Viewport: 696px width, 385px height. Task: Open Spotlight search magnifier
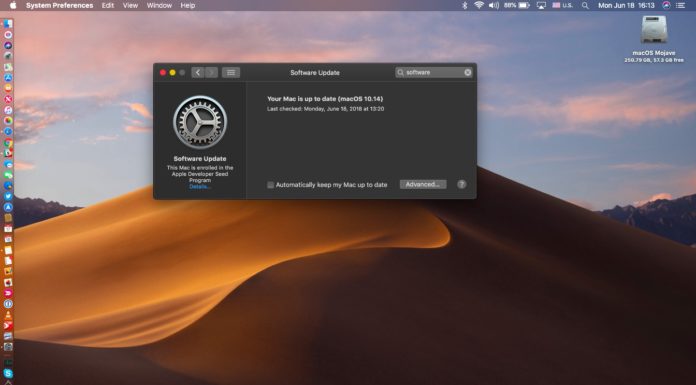click(585, 5)
